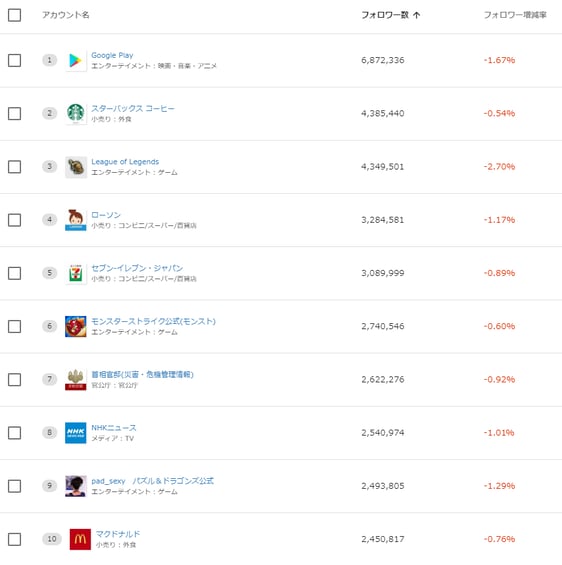Open the McDonald's logo icon
The height and width of the screenshot is (565, 562).
(80, 539)
